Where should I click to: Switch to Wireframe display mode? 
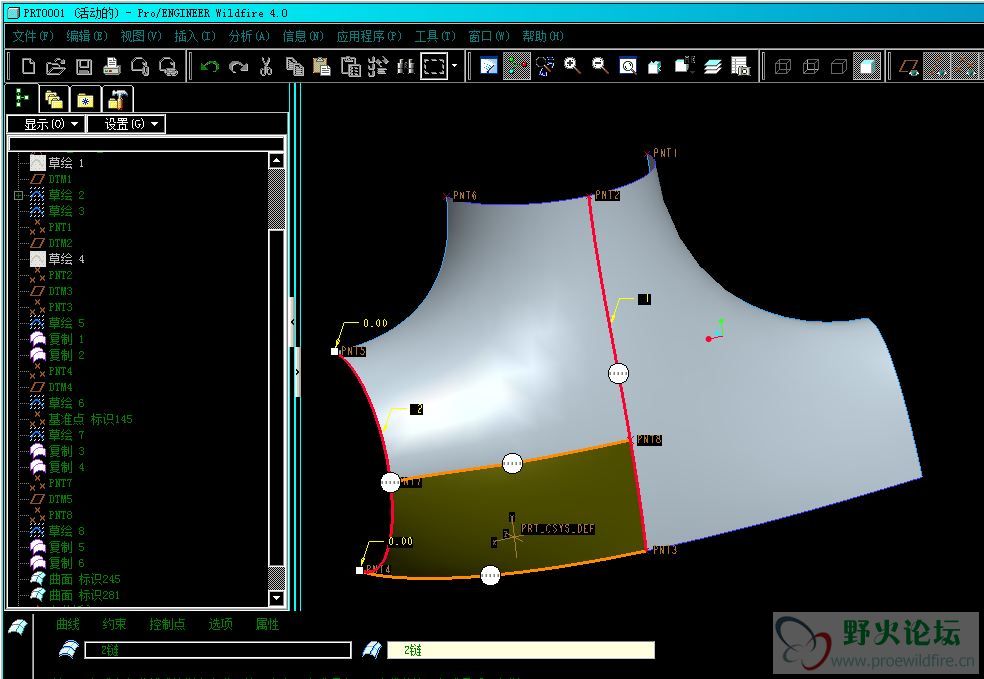[783, 66]
